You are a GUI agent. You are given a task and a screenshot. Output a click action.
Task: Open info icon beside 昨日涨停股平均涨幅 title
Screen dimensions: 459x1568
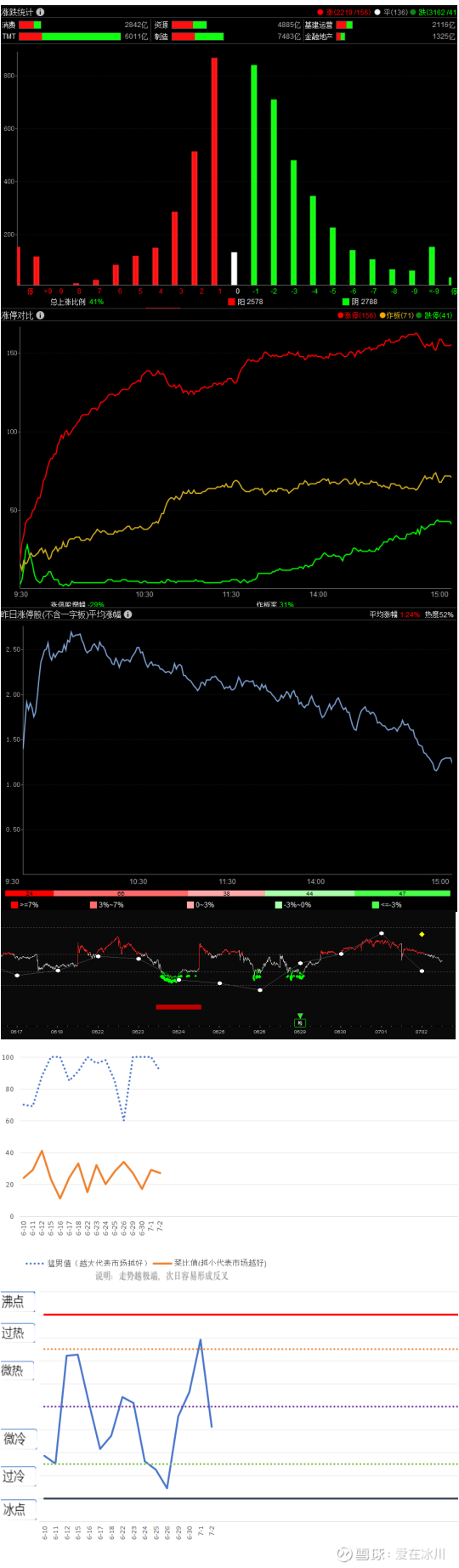click(128, 614)
